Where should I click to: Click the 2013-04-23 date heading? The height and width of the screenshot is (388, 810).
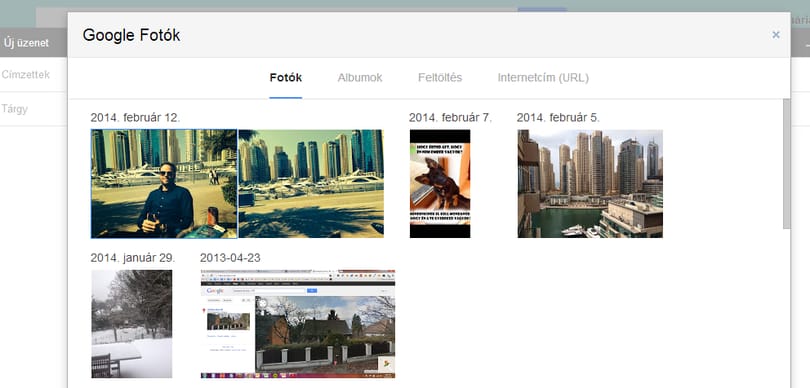230,258
